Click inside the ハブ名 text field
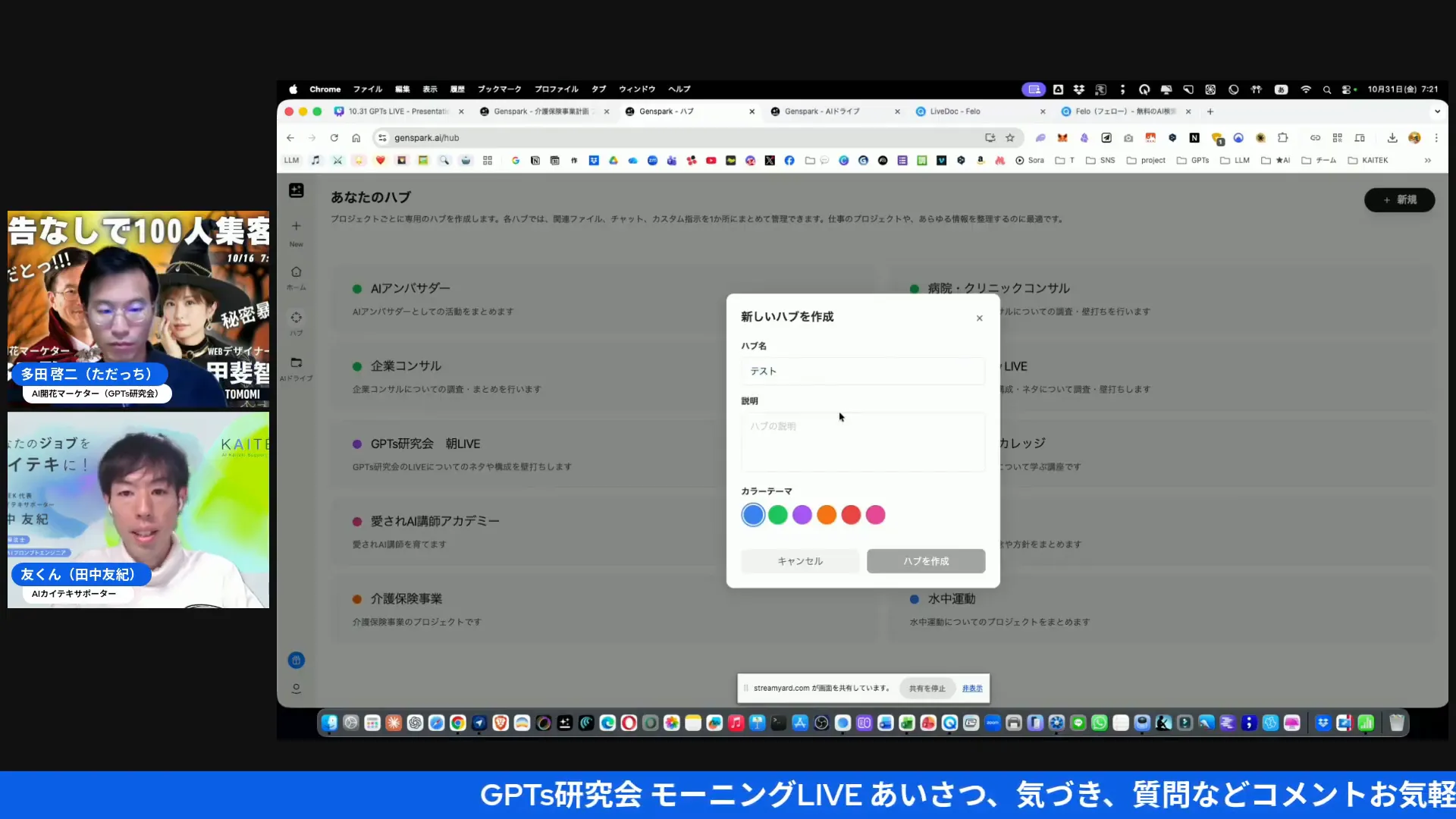Screen dimensions: 1456x819 (862, 371)
